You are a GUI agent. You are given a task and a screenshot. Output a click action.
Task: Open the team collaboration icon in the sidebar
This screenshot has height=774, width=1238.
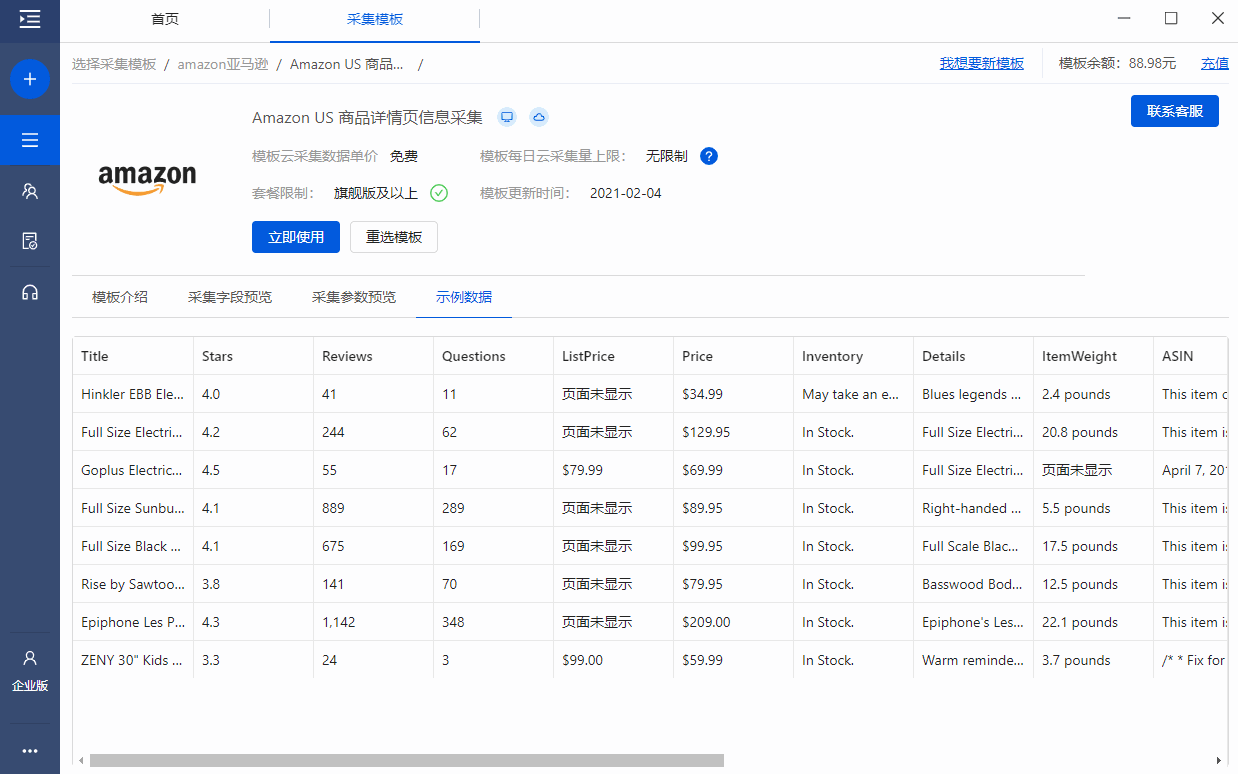[x=30, y=191]
